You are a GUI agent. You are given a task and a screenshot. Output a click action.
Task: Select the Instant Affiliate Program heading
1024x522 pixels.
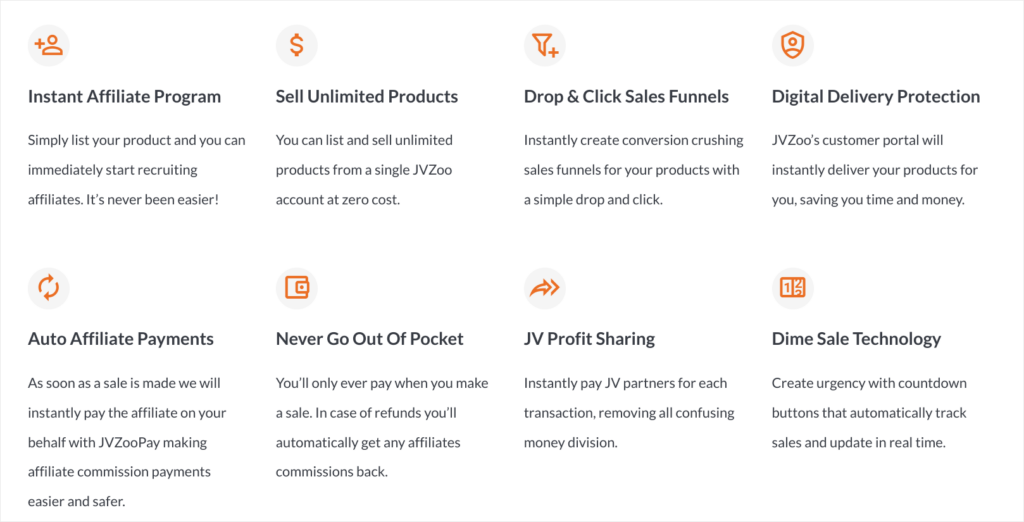(x=124, y=97)
